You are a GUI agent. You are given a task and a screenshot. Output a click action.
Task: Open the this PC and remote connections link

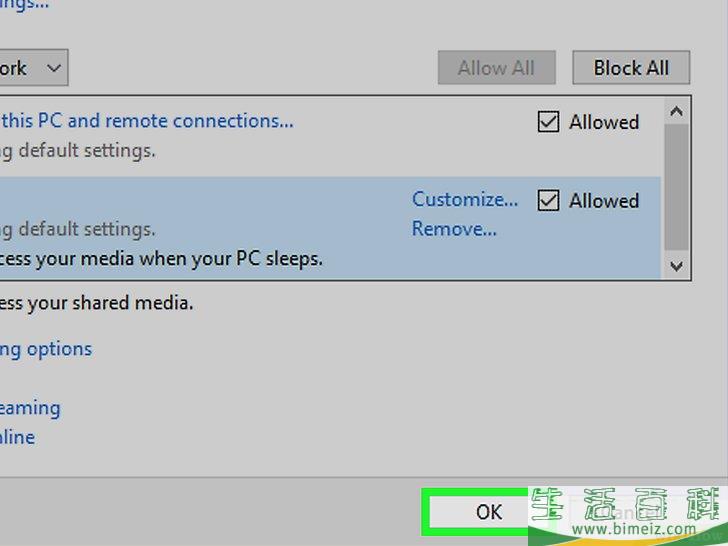tap(147, 121)
